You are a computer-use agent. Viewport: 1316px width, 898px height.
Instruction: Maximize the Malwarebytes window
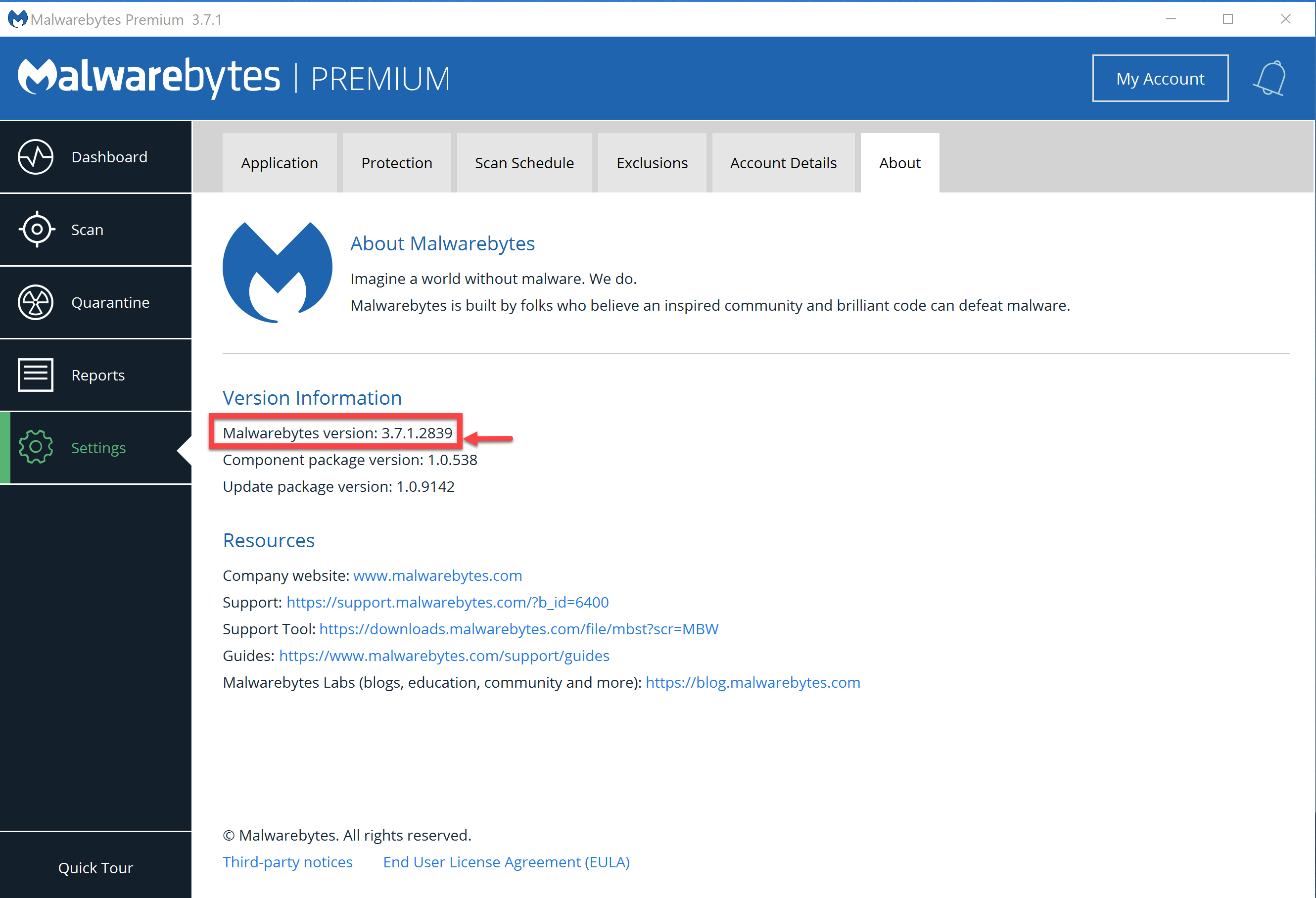pos(1227,19)
